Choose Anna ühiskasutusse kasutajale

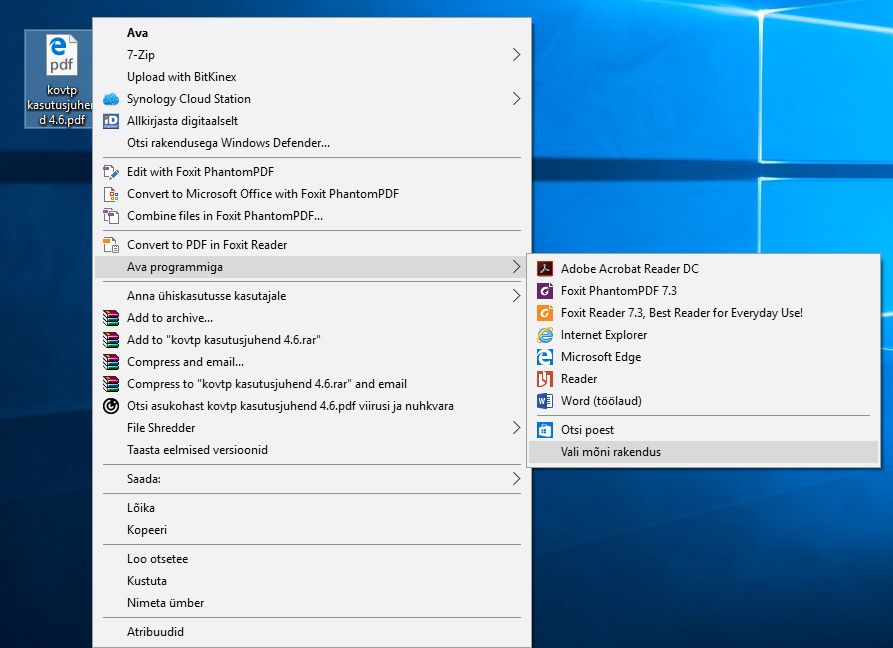click(312, 296)
